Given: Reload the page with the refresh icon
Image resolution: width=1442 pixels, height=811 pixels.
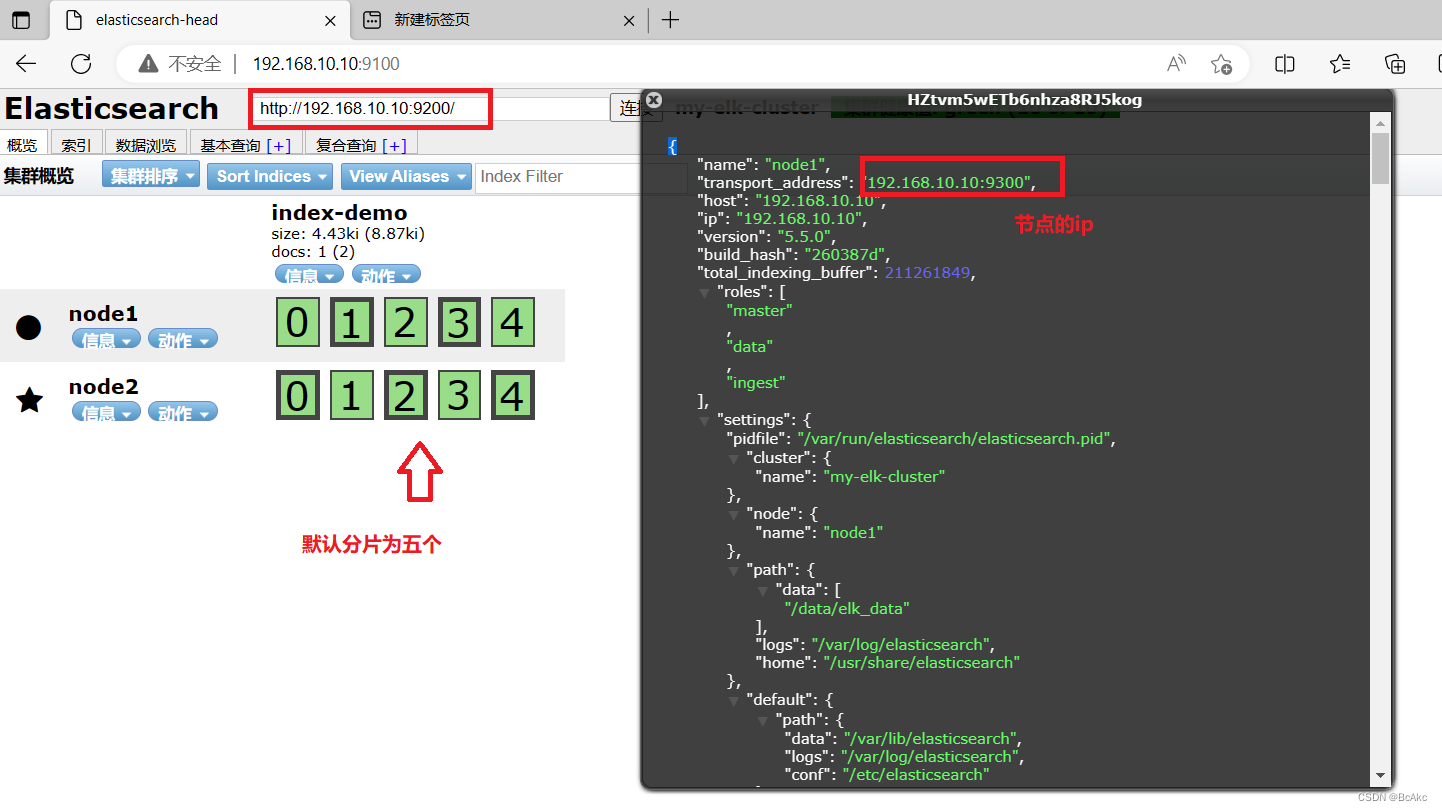Looking at the screenshot, I should click(81, 64).
